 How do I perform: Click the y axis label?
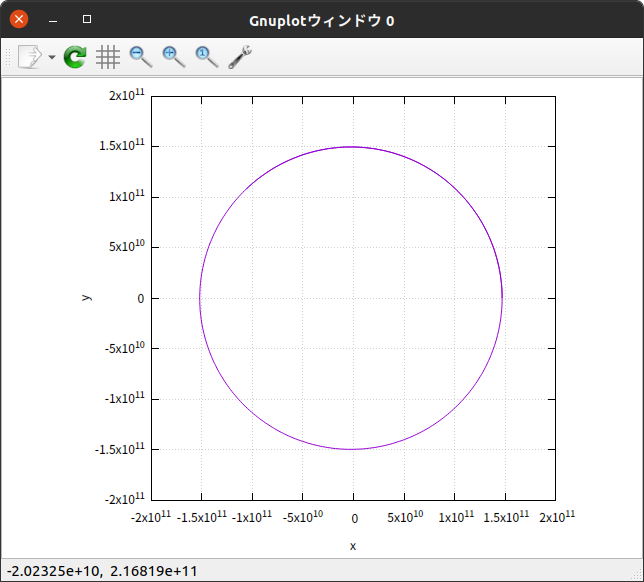point(87,298)
